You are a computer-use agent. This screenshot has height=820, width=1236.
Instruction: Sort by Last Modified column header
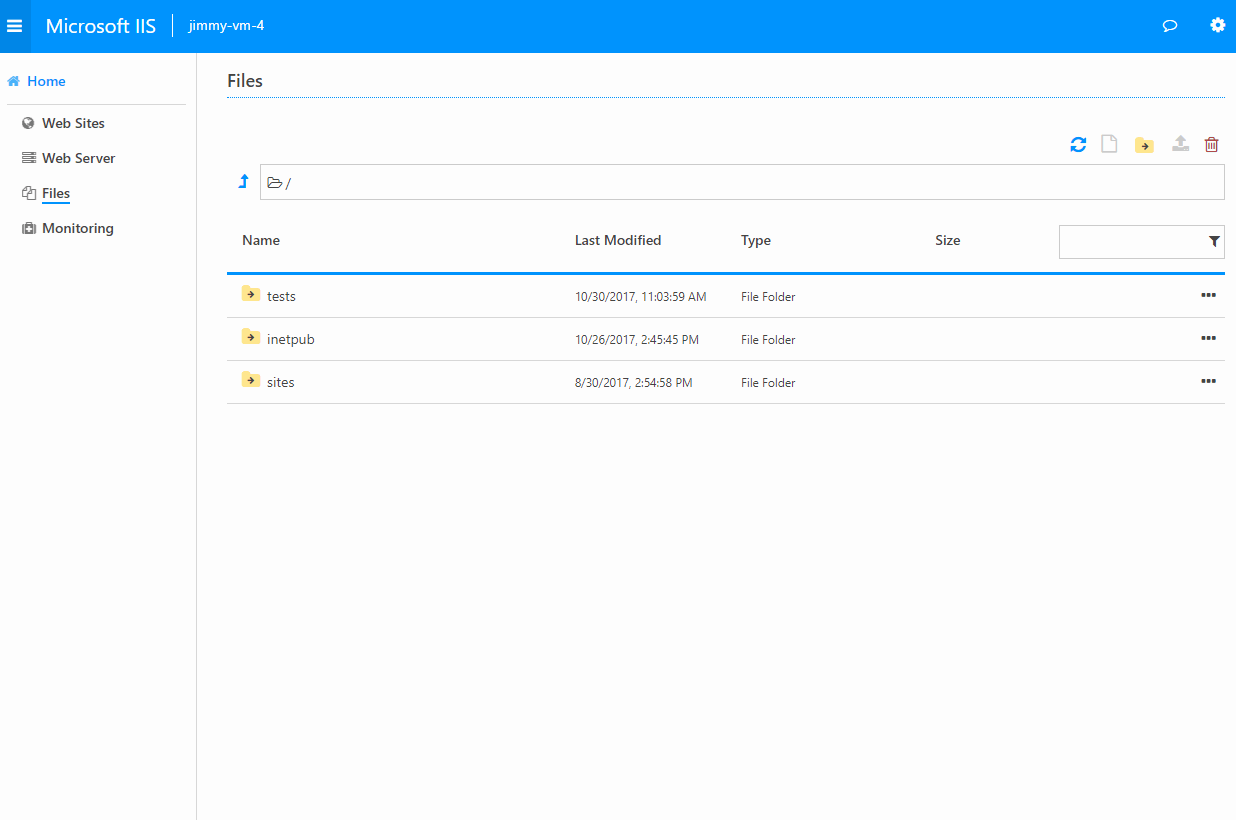pos(618,240)
